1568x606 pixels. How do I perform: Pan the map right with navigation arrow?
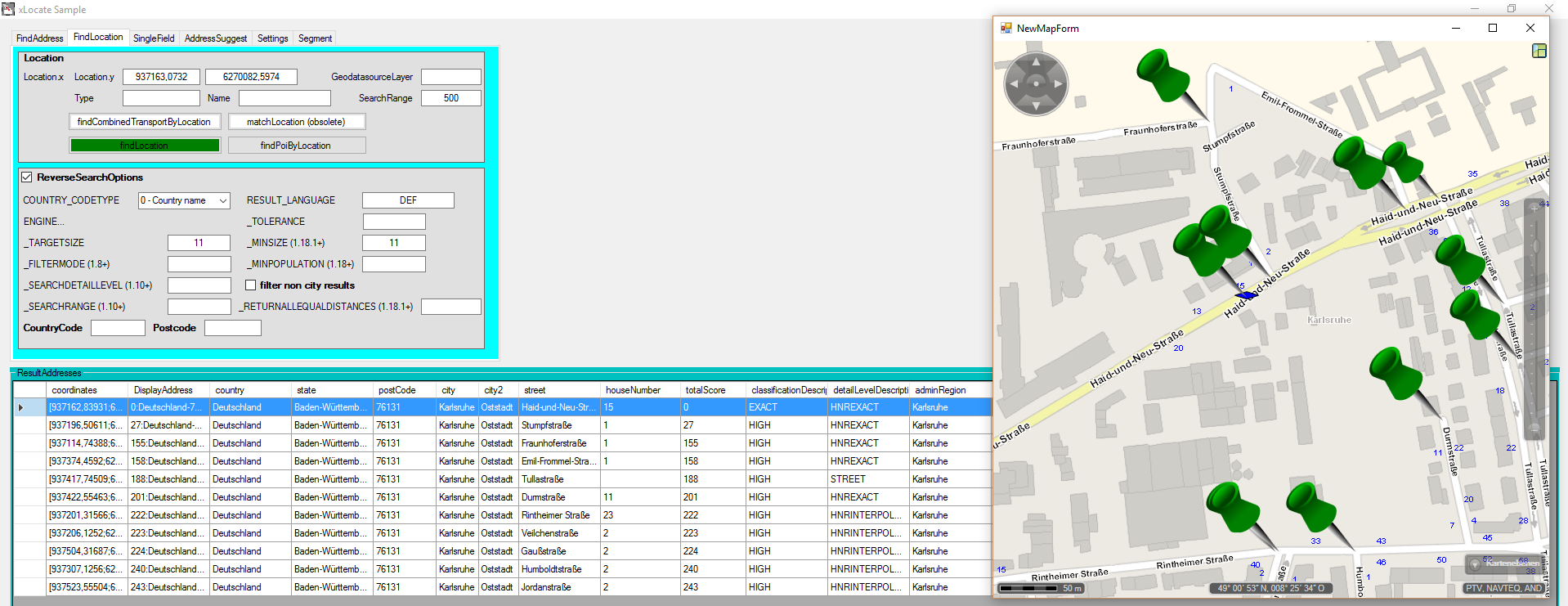click(x=1058, y=83)
